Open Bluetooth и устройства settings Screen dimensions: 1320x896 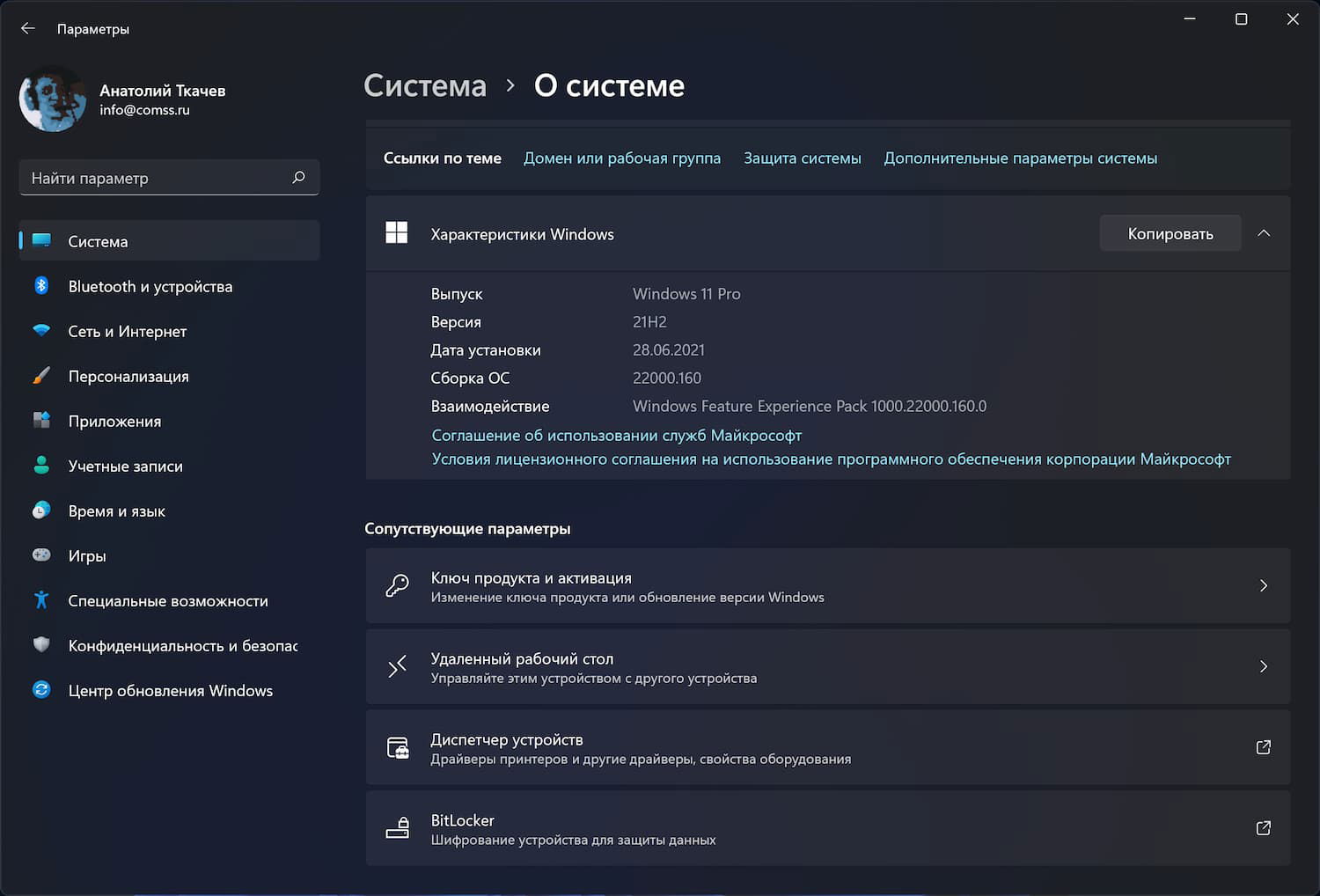point(150,286)
